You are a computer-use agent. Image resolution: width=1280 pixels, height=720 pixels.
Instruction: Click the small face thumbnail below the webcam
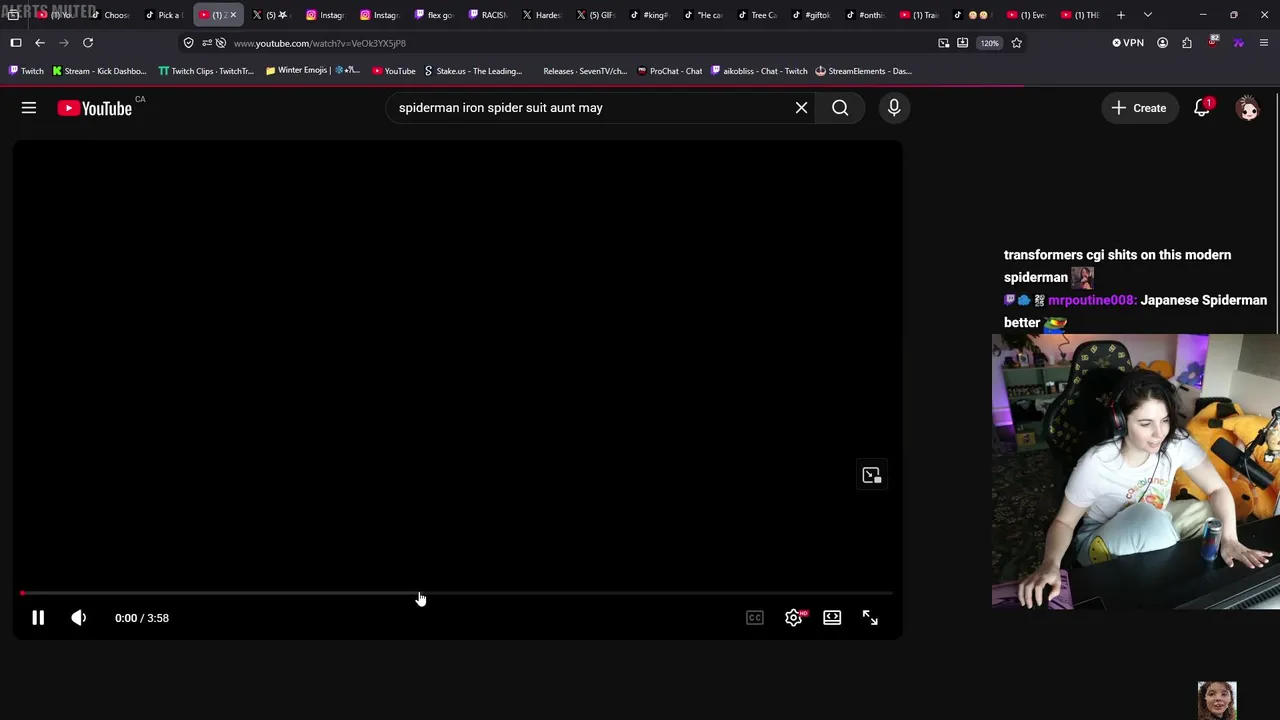pos(1217,700)
